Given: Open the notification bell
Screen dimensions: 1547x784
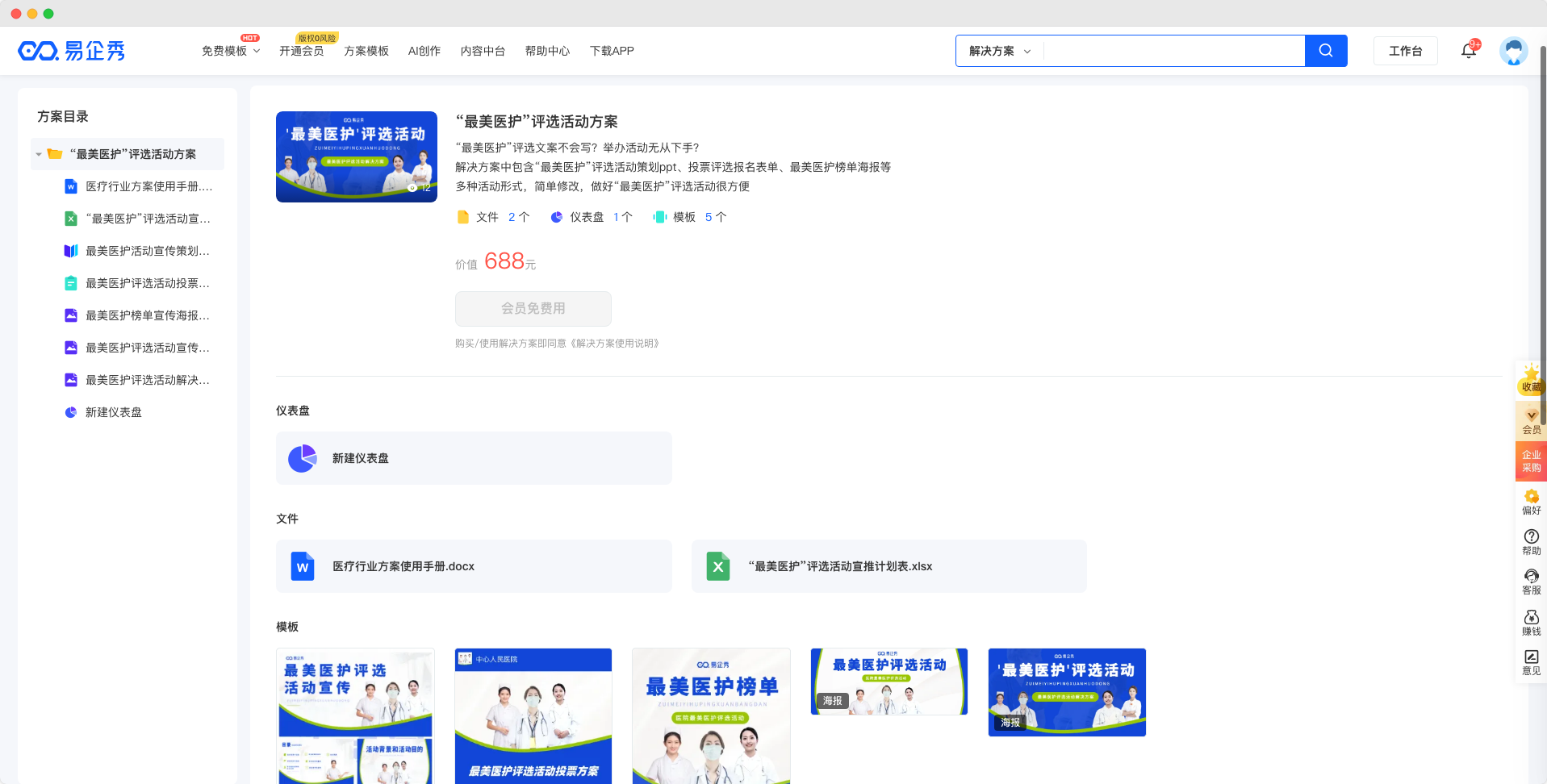Looking at the screenshot, I should [1469, 51].
